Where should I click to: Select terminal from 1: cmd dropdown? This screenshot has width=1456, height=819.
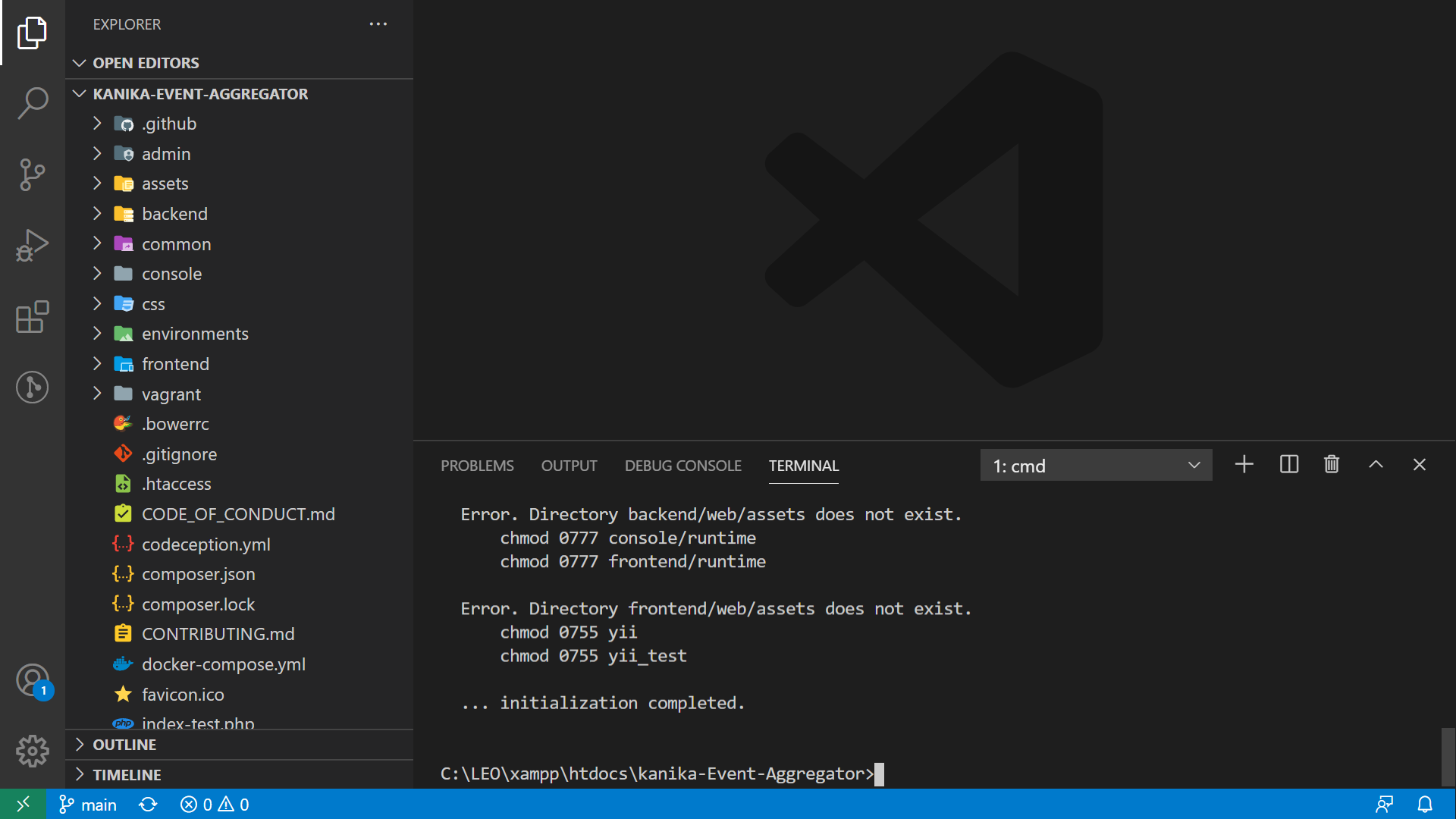point(1096,466)
